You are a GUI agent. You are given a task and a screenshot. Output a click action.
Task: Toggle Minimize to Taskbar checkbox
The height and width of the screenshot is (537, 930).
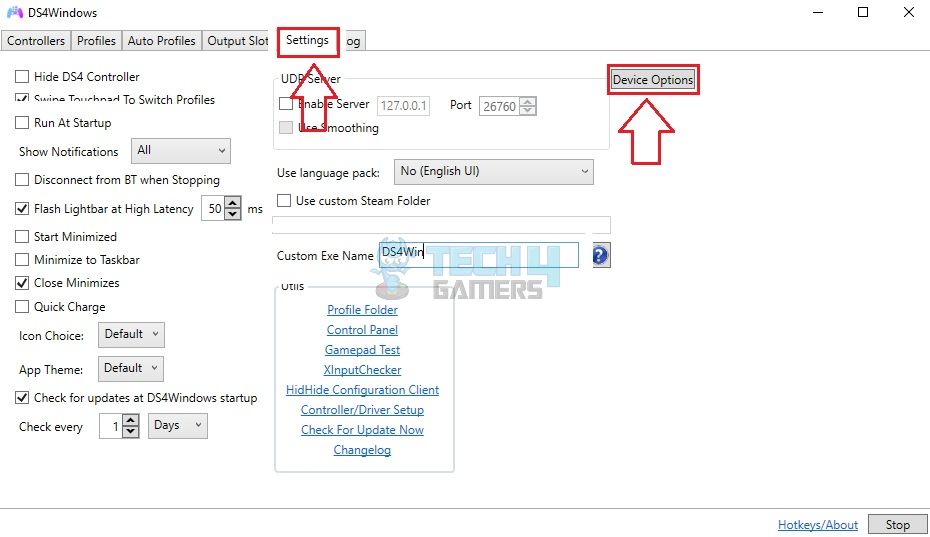tap(22, 260)
